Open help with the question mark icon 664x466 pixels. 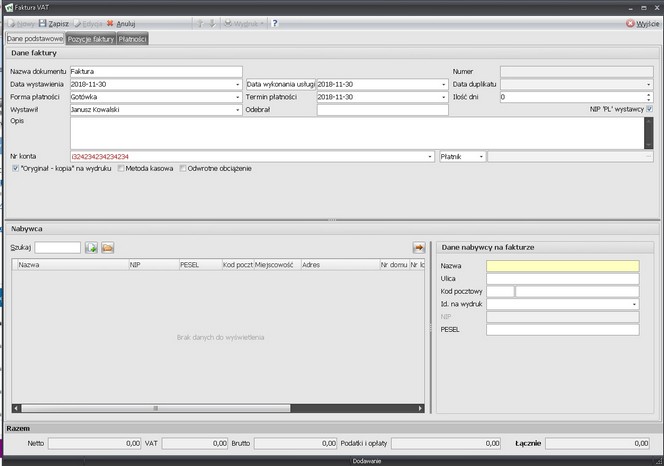coord(274,22)
